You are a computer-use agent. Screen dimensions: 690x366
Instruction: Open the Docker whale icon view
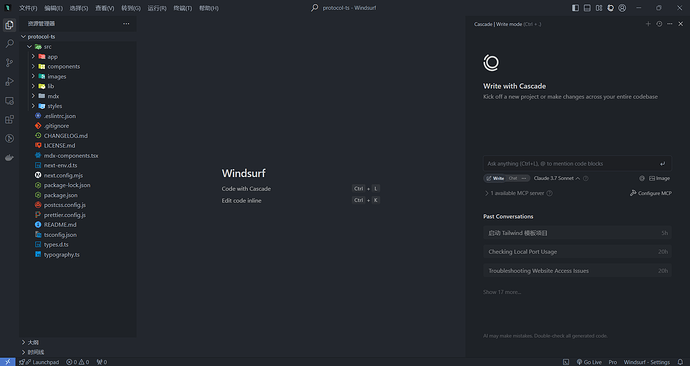point(9,157)
